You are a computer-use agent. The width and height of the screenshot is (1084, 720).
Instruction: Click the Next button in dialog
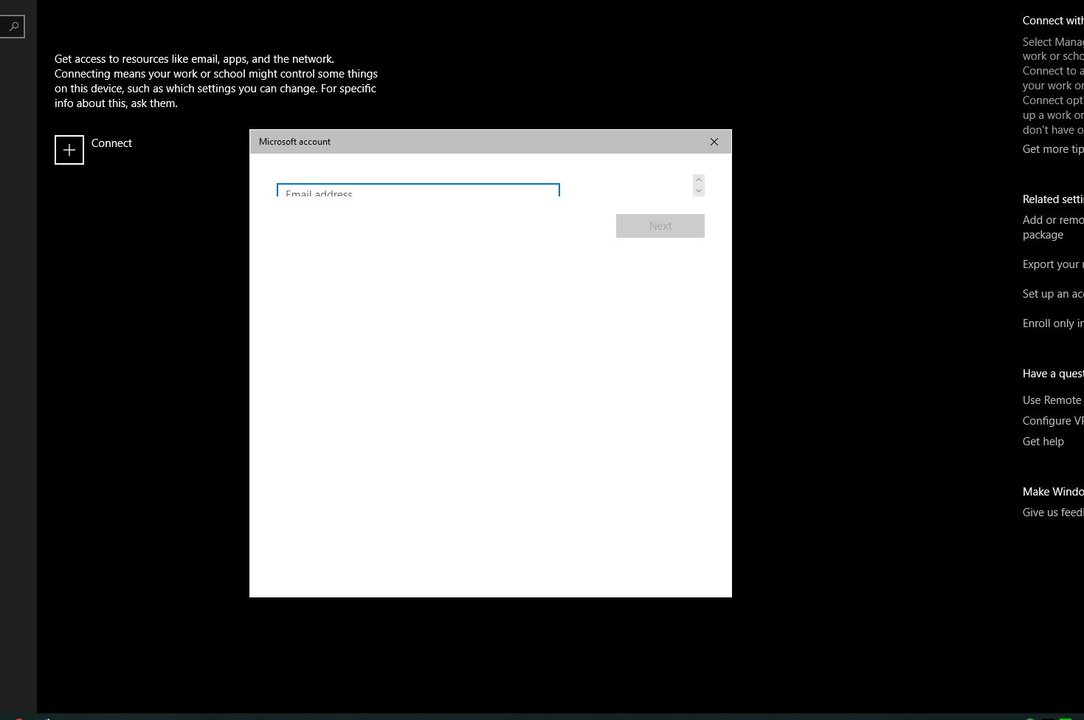(x=660, y=226)
